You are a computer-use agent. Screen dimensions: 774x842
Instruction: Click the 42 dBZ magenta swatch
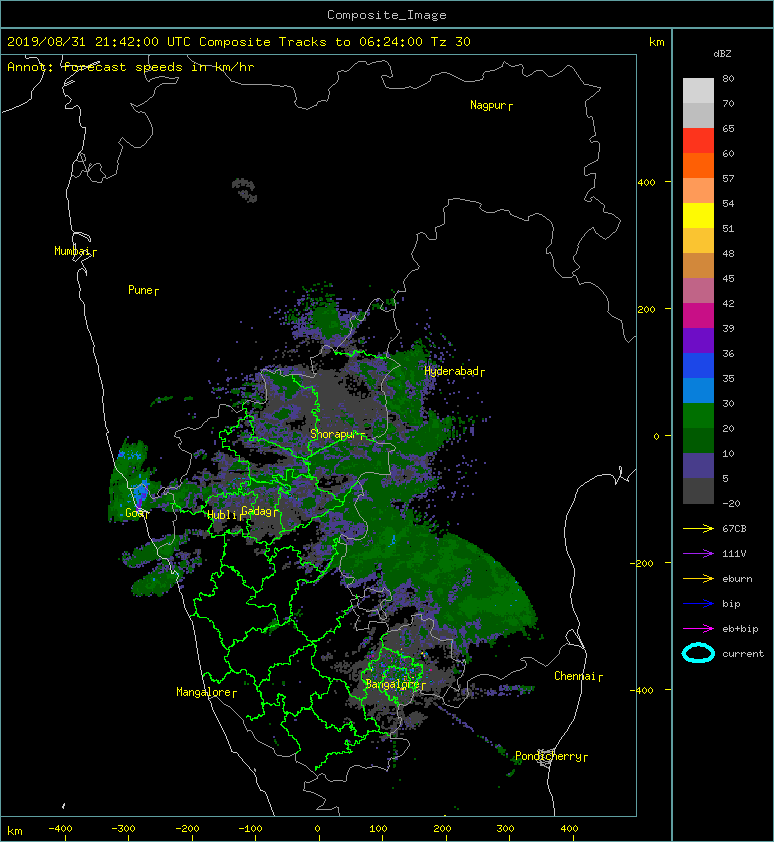[698, 315]
